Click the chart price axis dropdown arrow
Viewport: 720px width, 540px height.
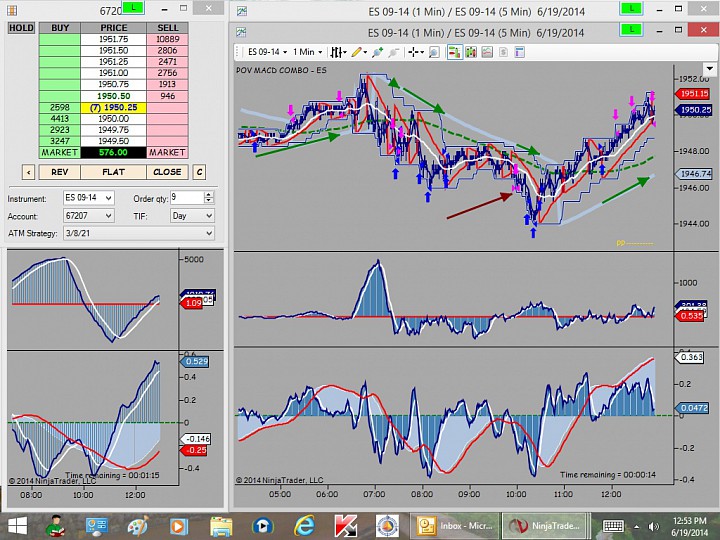pyautogui.click(x=709, y=69)
